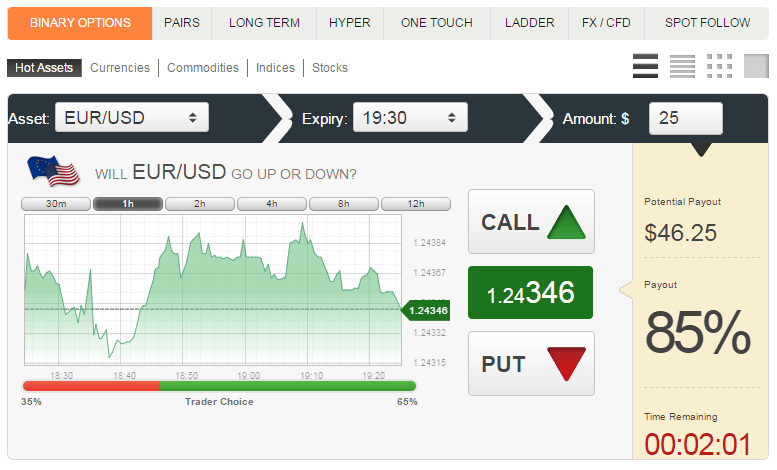This screenshot has height=470, width=777.
Task: Click the investment amount input field
Action: tap(685, 118)
